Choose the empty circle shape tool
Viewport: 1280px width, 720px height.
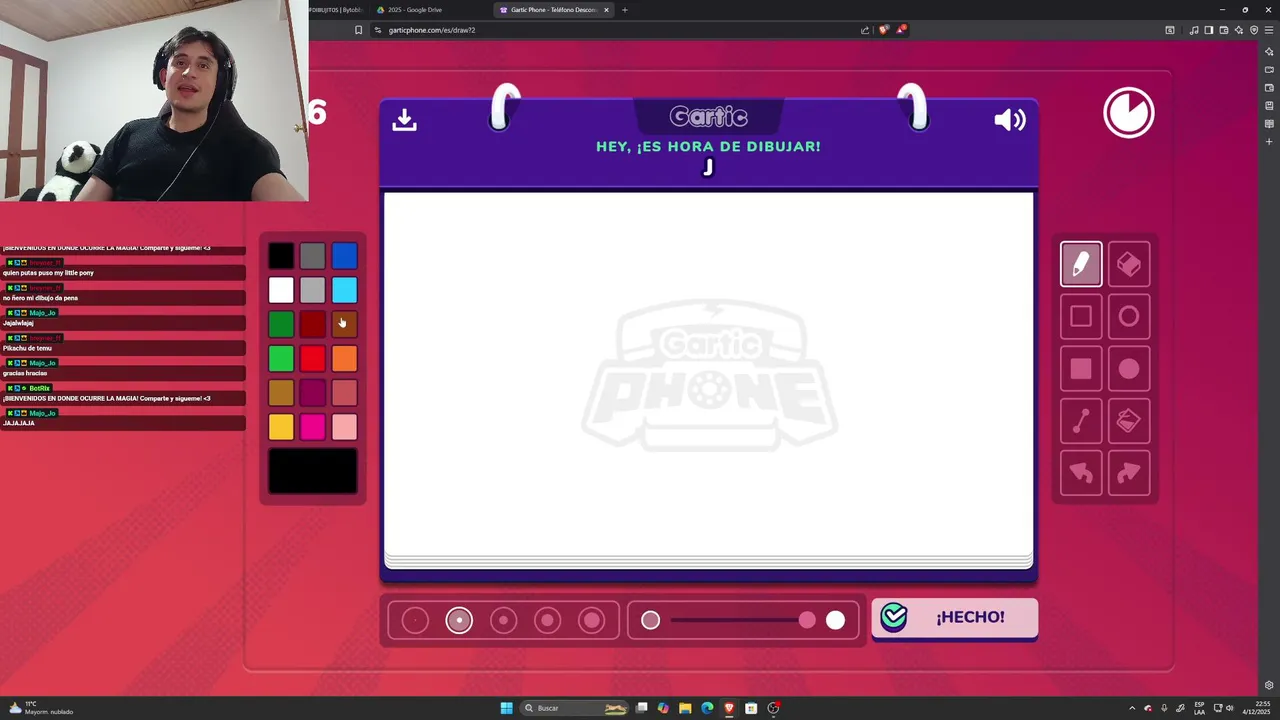(1129, 317)
